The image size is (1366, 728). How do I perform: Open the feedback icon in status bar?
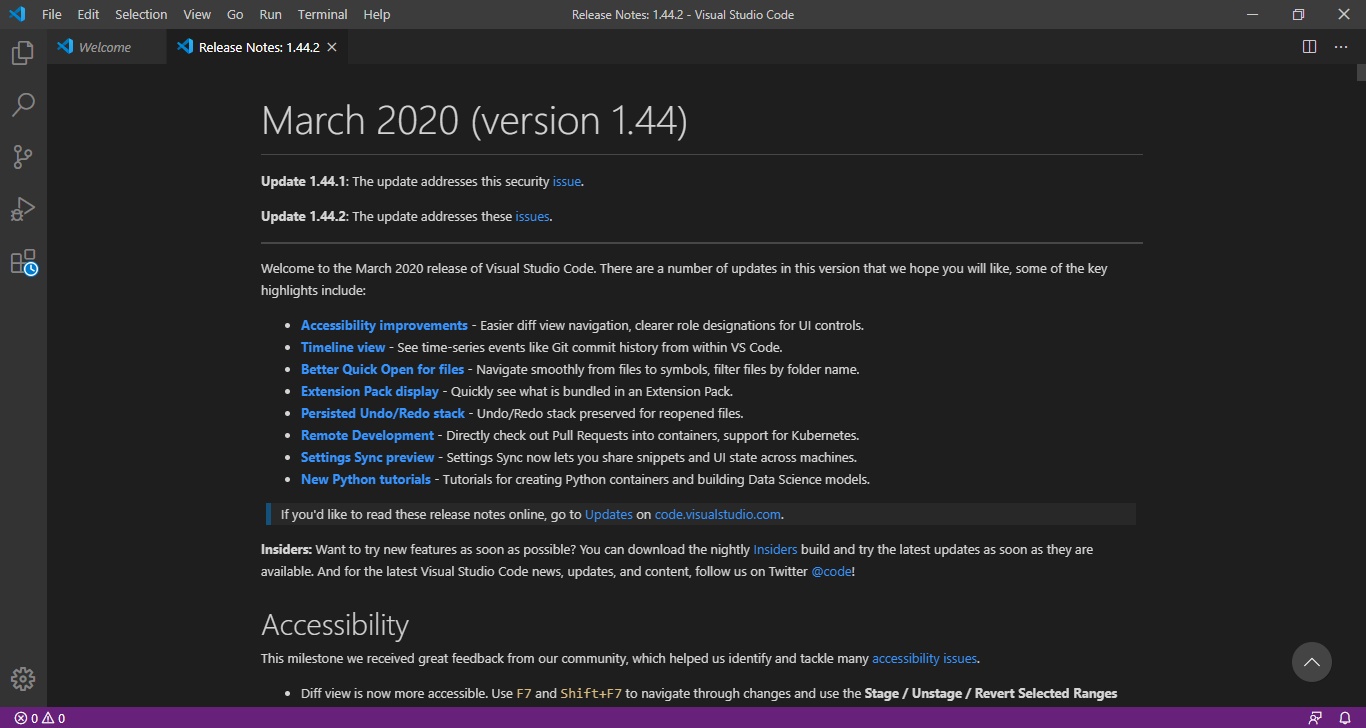click(x=1315, y=718)
